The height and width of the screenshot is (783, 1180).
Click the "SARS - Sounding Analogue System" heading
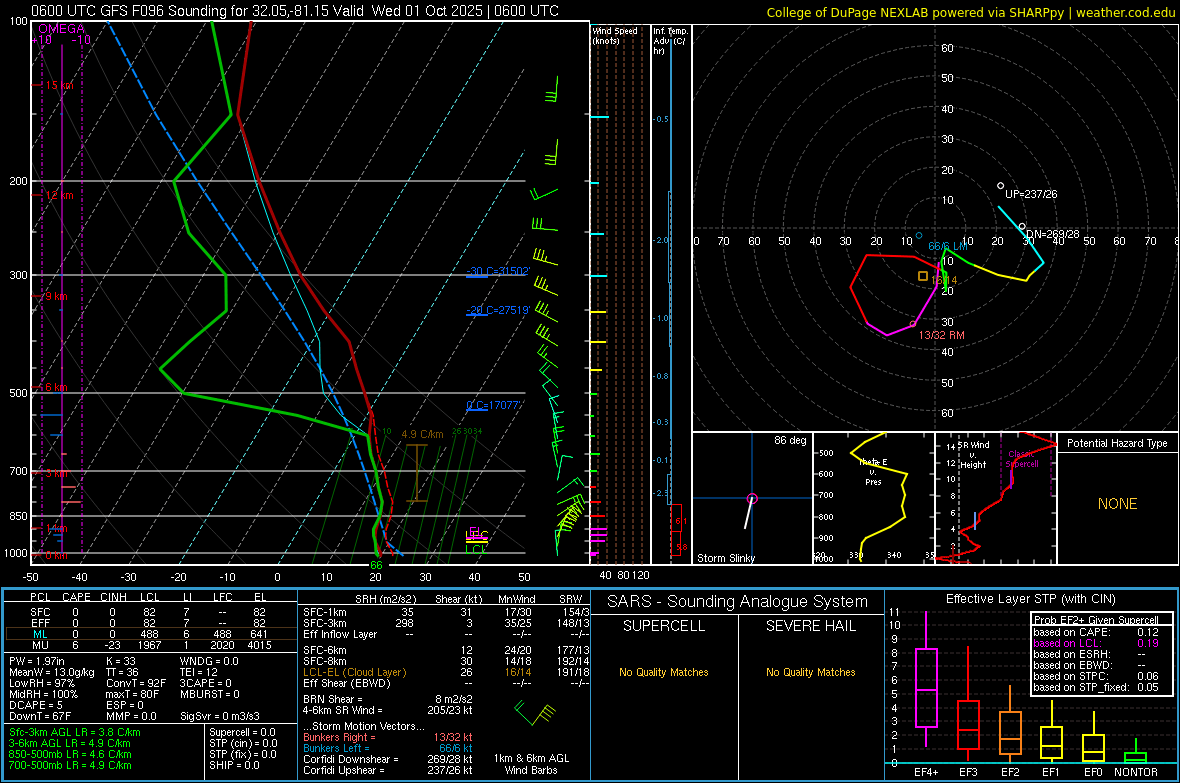coord(738,601)
